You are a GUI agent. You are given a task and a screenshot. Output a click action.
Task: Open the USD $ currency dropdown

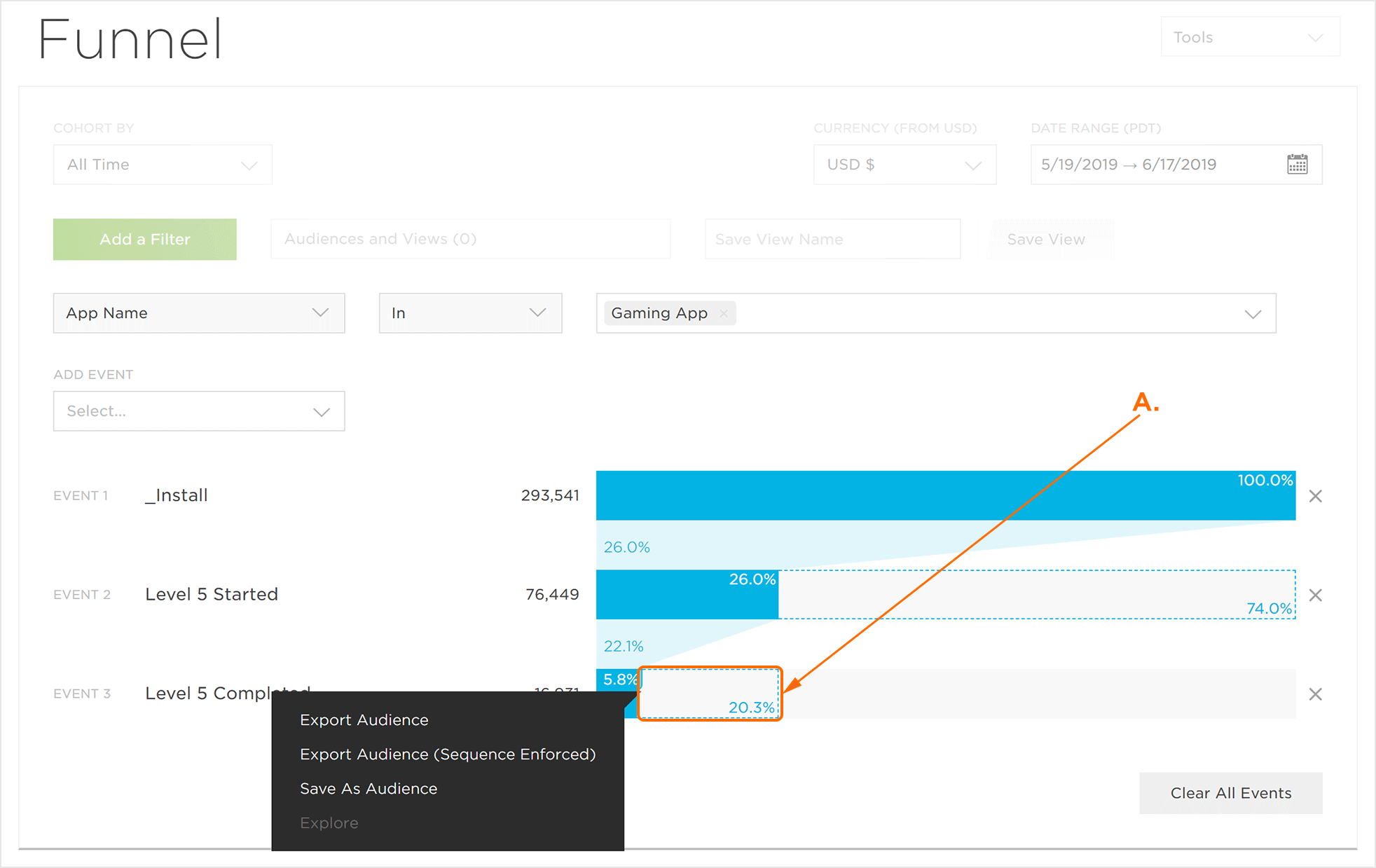coord(904,165)
